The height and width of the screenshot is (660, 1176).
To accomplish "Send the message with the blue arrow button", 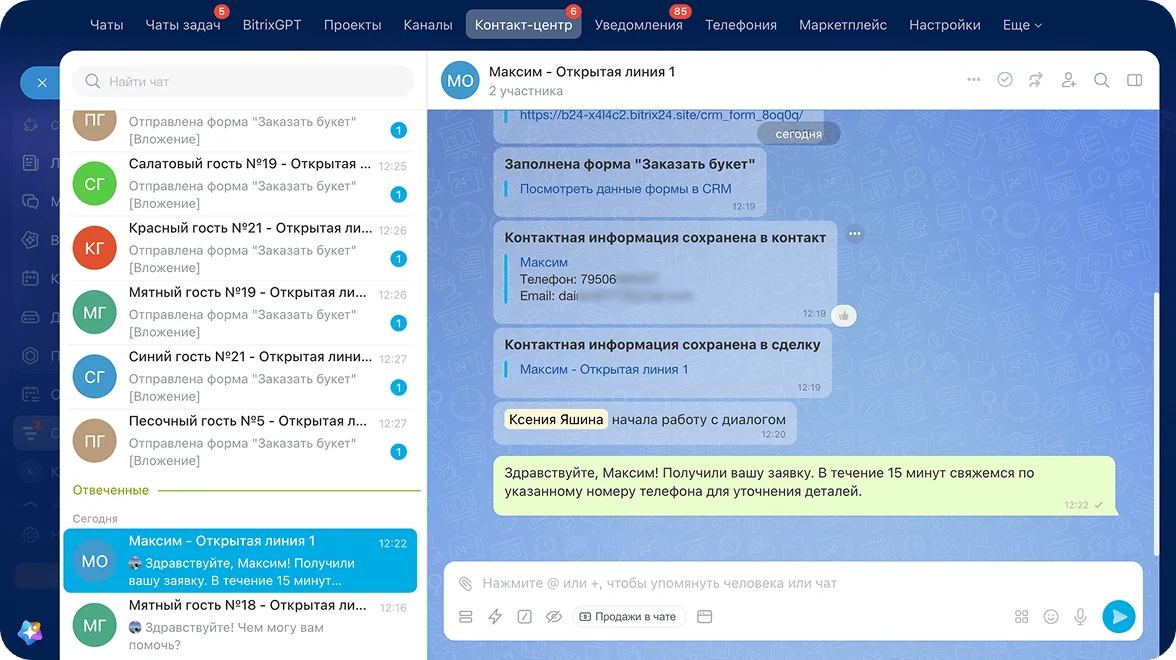I will coord(1118,616).
